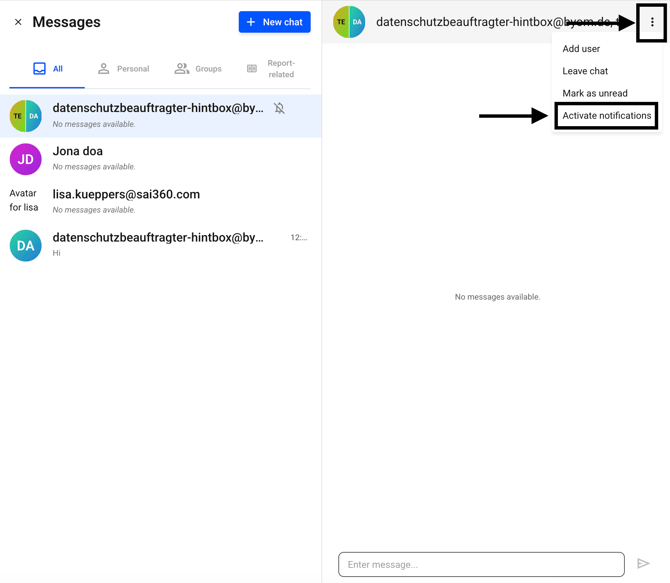Click the DA avatar in chat list
670x583 pixels.
tap(25, 245)
